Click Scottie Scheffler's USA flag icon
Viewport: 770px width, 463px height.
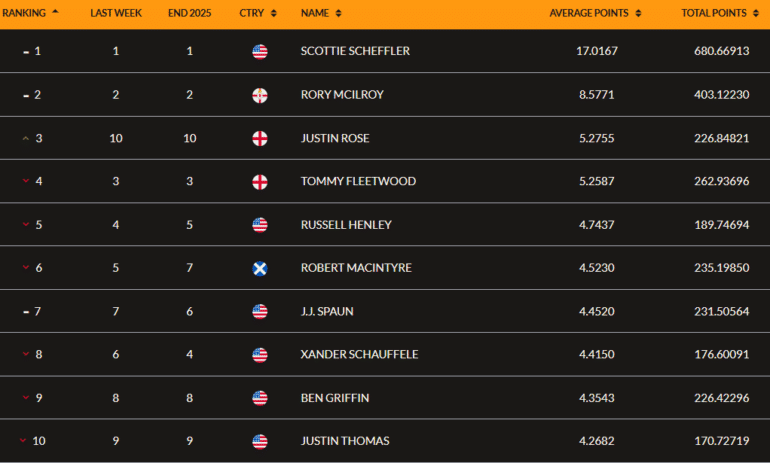(260, 51)
